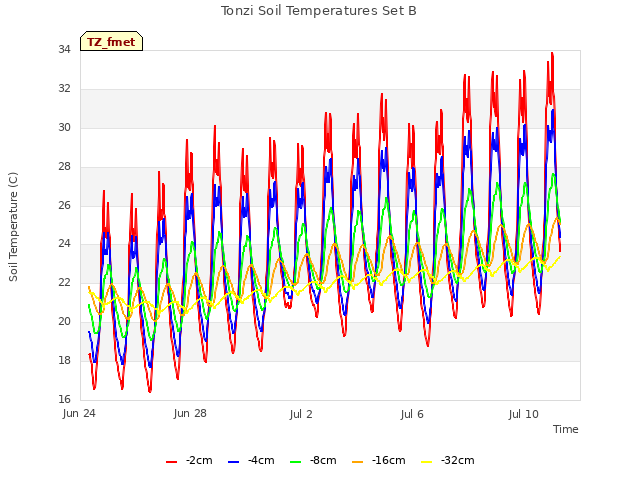Click the Time axis label
This screenshot has height=480, width=640.
click(566, 429)
